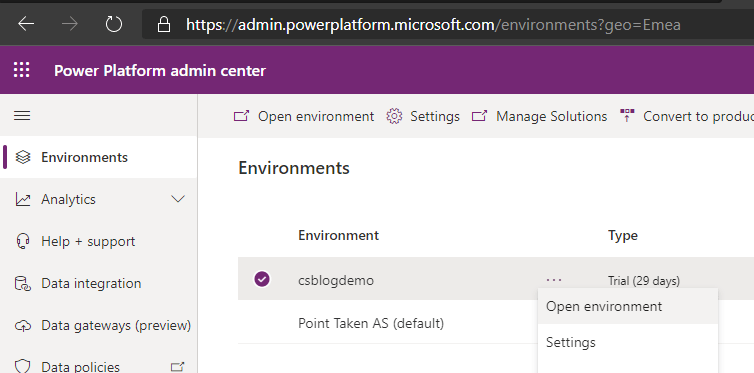Click the Manage Solutions popout icon
This screenshot has height=373, width=754.
coord(479,116)
